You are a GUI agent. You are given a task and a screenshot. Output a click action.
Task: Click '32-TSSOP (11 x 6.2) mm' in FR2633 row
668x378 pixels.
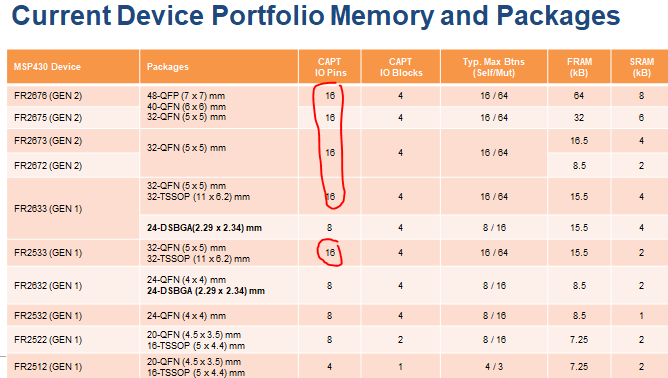point(198,197)
